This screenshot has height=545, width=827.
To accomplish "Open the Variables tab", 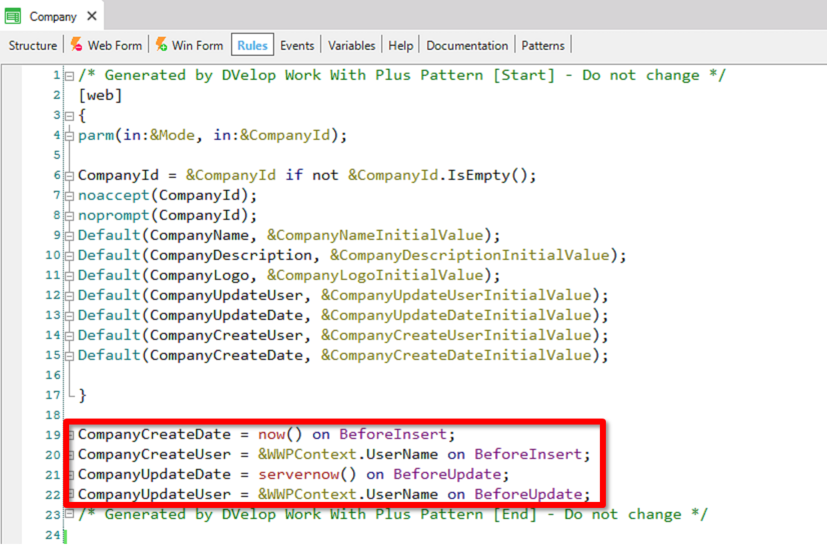I will click(351, 45).
